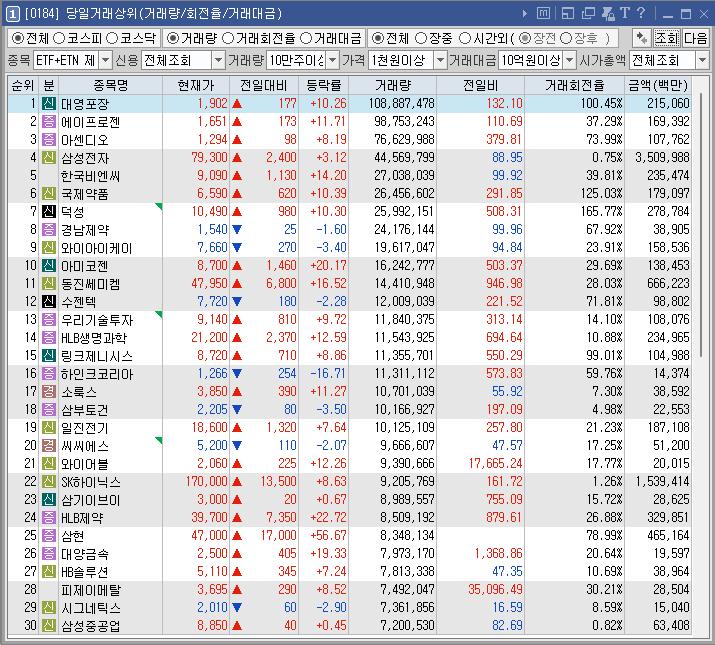Screen dimensions: 715x645
Task: Click the 신 badge in 대영포장 row
Action: [49, 104]
